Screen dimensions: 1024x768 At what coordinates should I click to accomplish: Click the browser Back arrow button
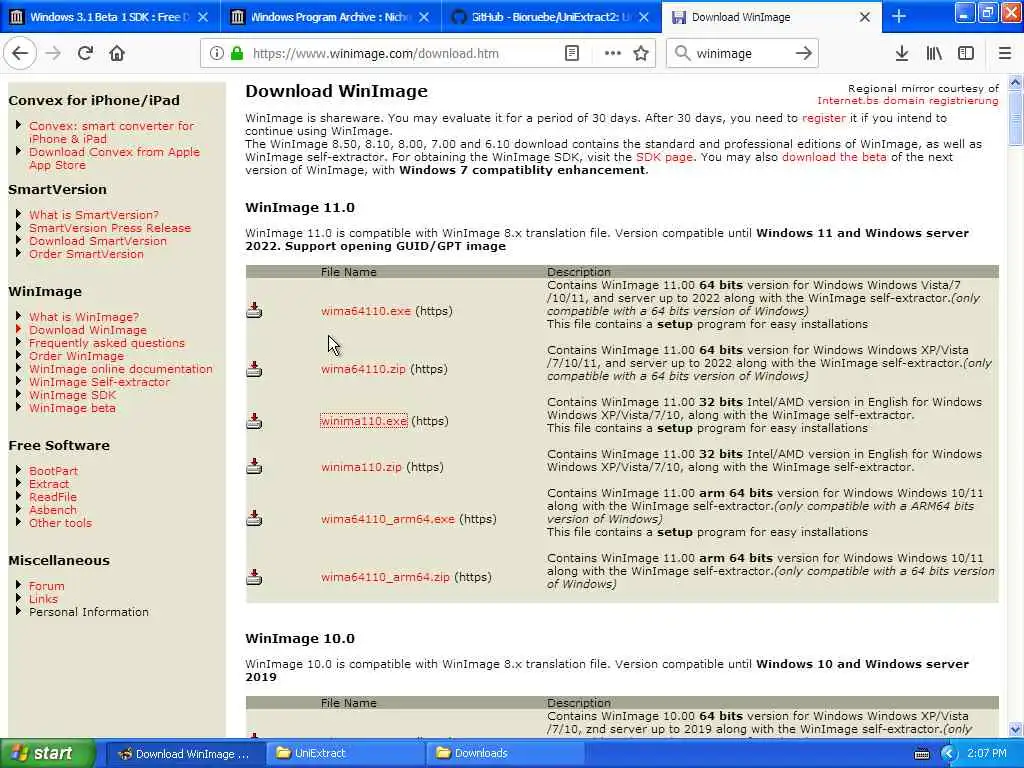click(20, 54)
